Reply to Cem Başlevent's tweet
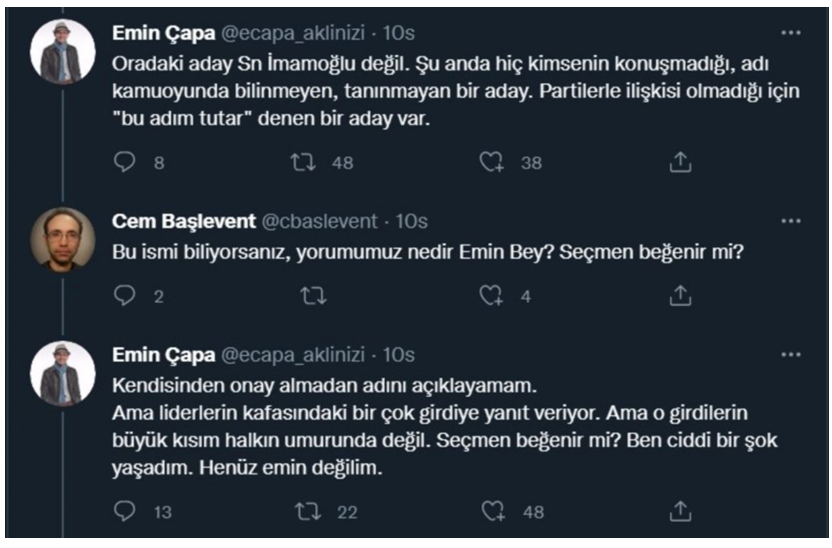The height and width of the screenshot is (548, 832). 125,295
